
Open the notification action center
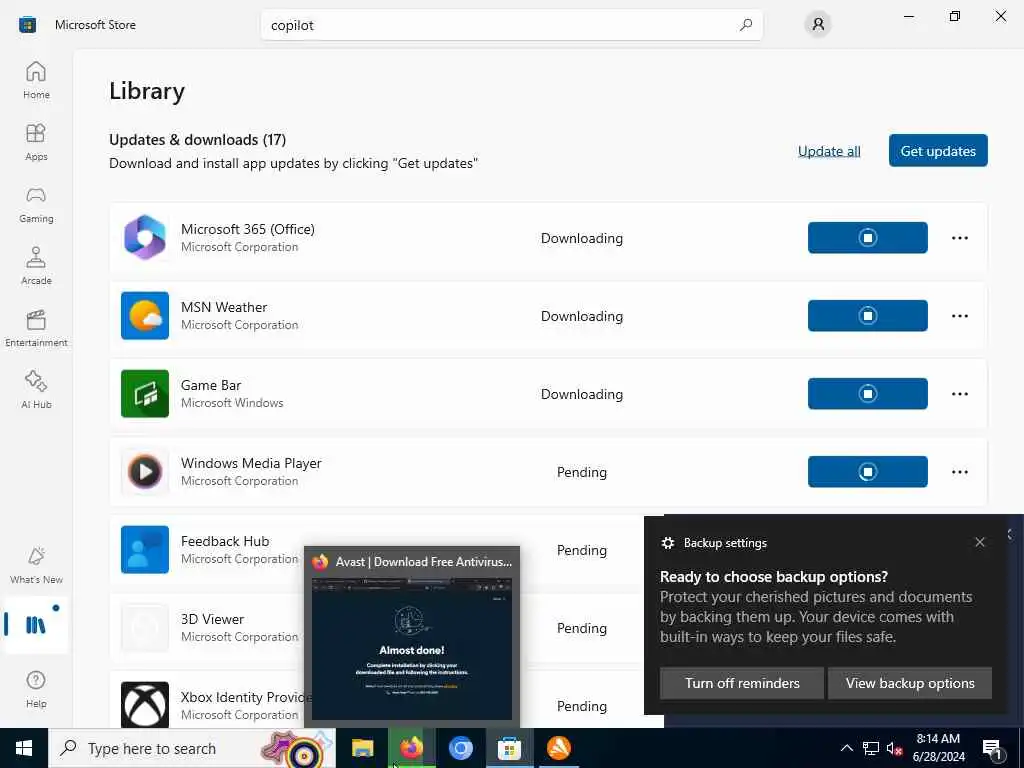pyautogui.click(x=992, y=748)
